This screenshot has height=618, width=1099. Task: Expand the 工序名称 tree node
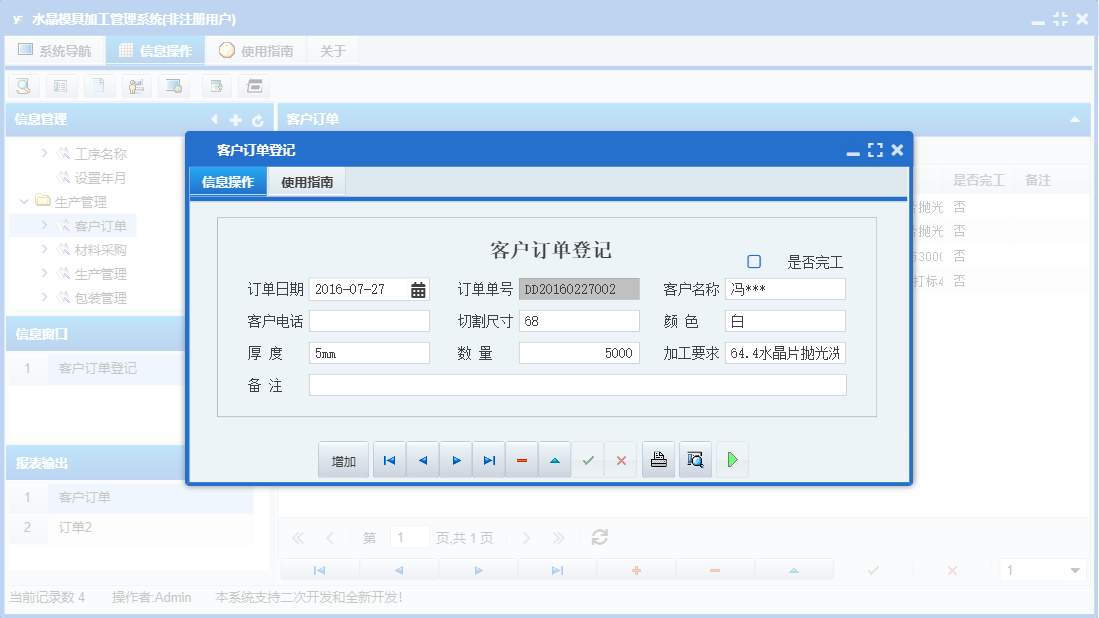(44, 153)
